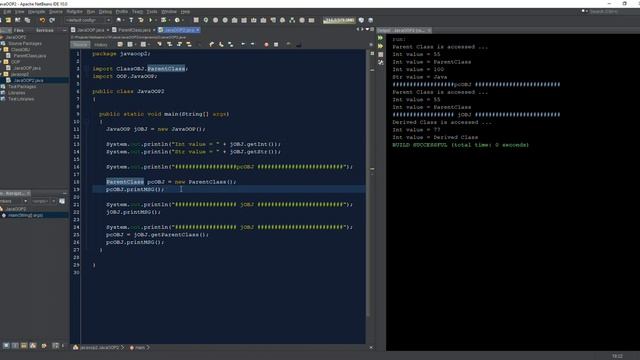Switch to the JavaOOP.java editor tab
The image size is (640, 360).
click(x=90, y=30)
